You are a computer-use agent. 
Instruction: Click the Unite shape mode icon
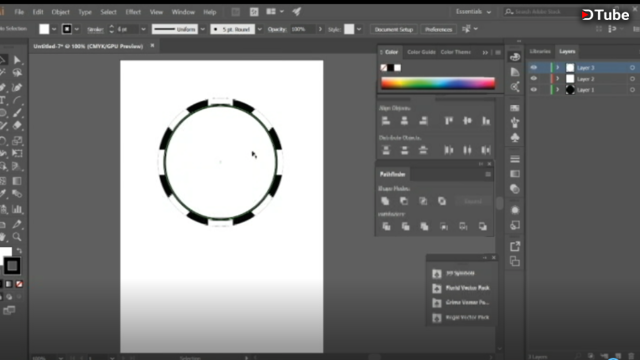385,201
